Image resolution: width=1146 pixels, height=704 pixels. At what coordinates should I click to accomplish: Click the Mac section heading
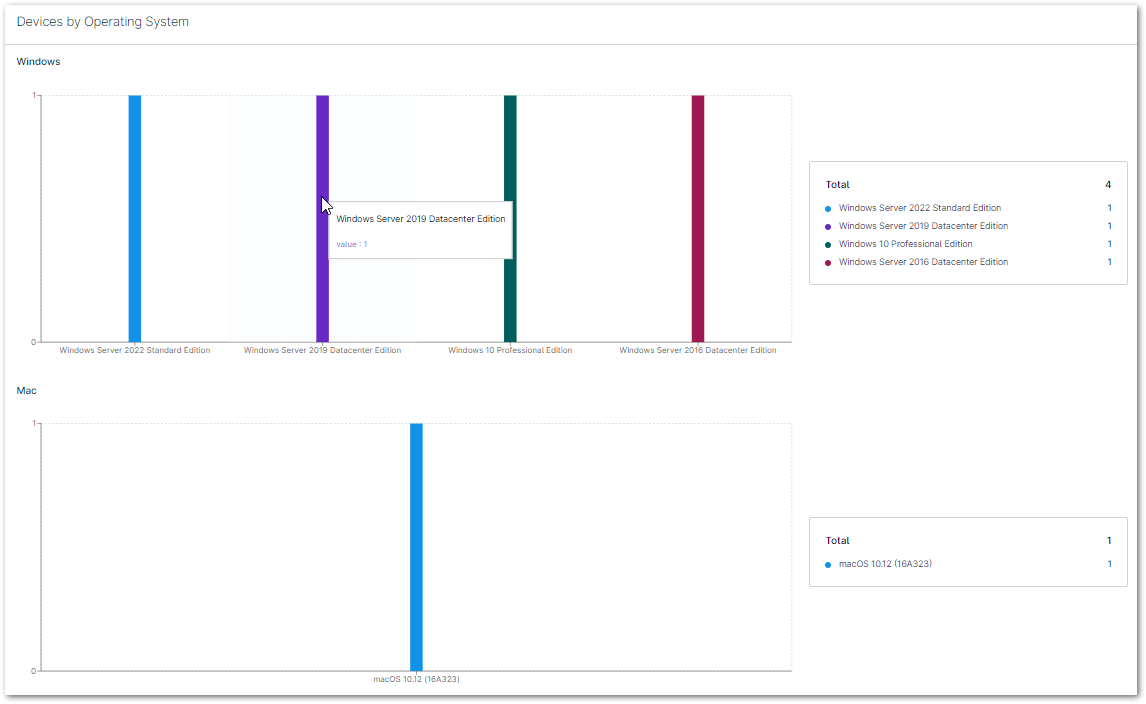tap(27, 390)
